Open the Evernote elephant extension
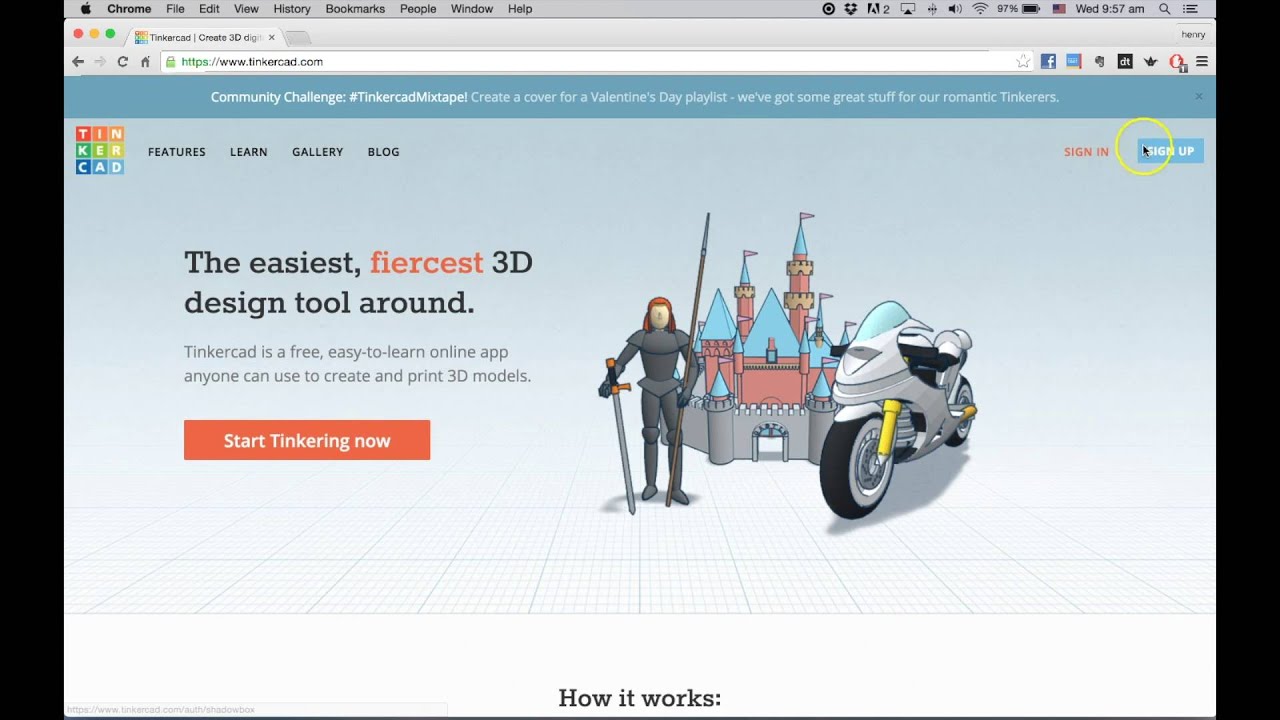Viewport: 1280px width, 720px height. 1099,62
